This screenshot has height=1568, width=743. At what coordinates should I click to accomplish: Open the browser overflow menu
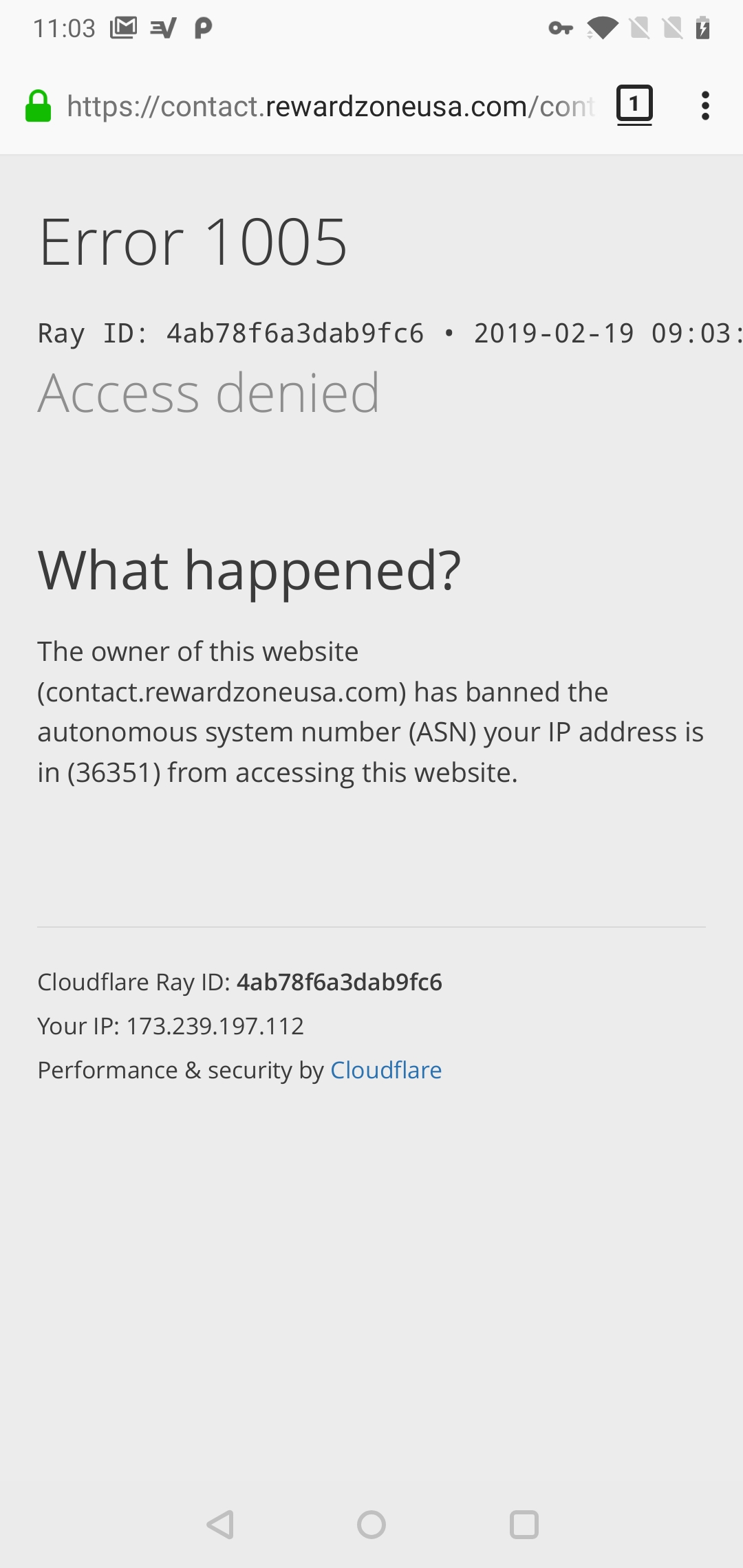[x=706, y=105]
